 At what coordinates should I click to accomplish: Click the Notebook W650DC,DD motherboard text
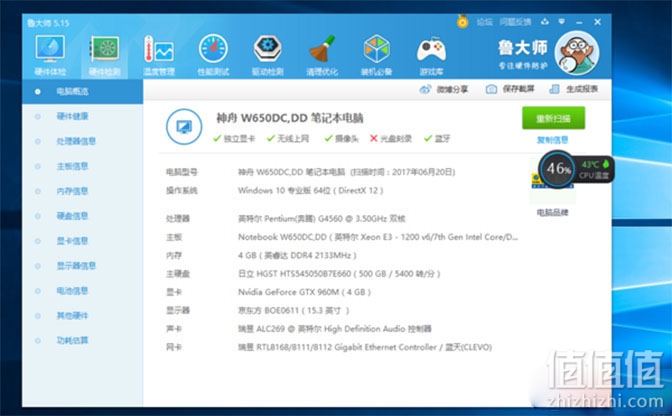378,237
